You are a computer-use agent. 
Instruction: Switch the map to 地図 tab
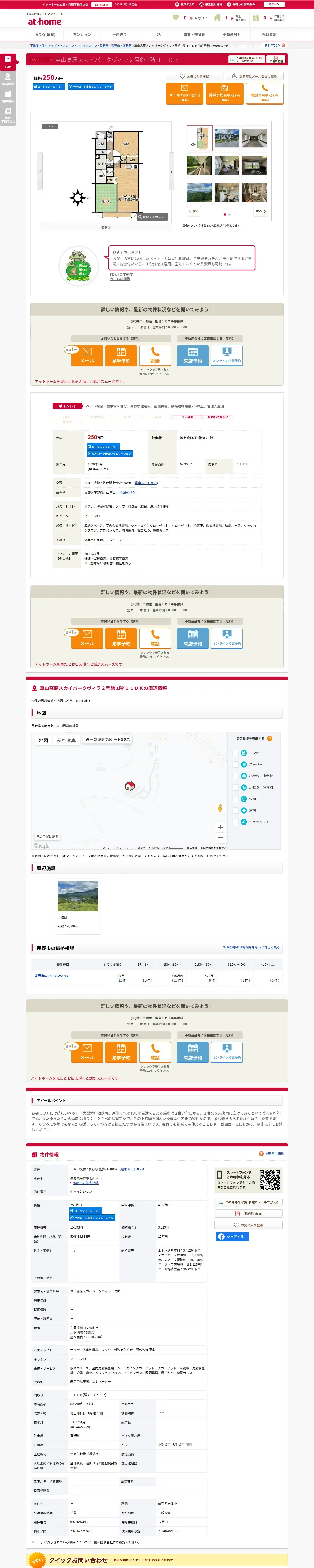pos(43,740)
